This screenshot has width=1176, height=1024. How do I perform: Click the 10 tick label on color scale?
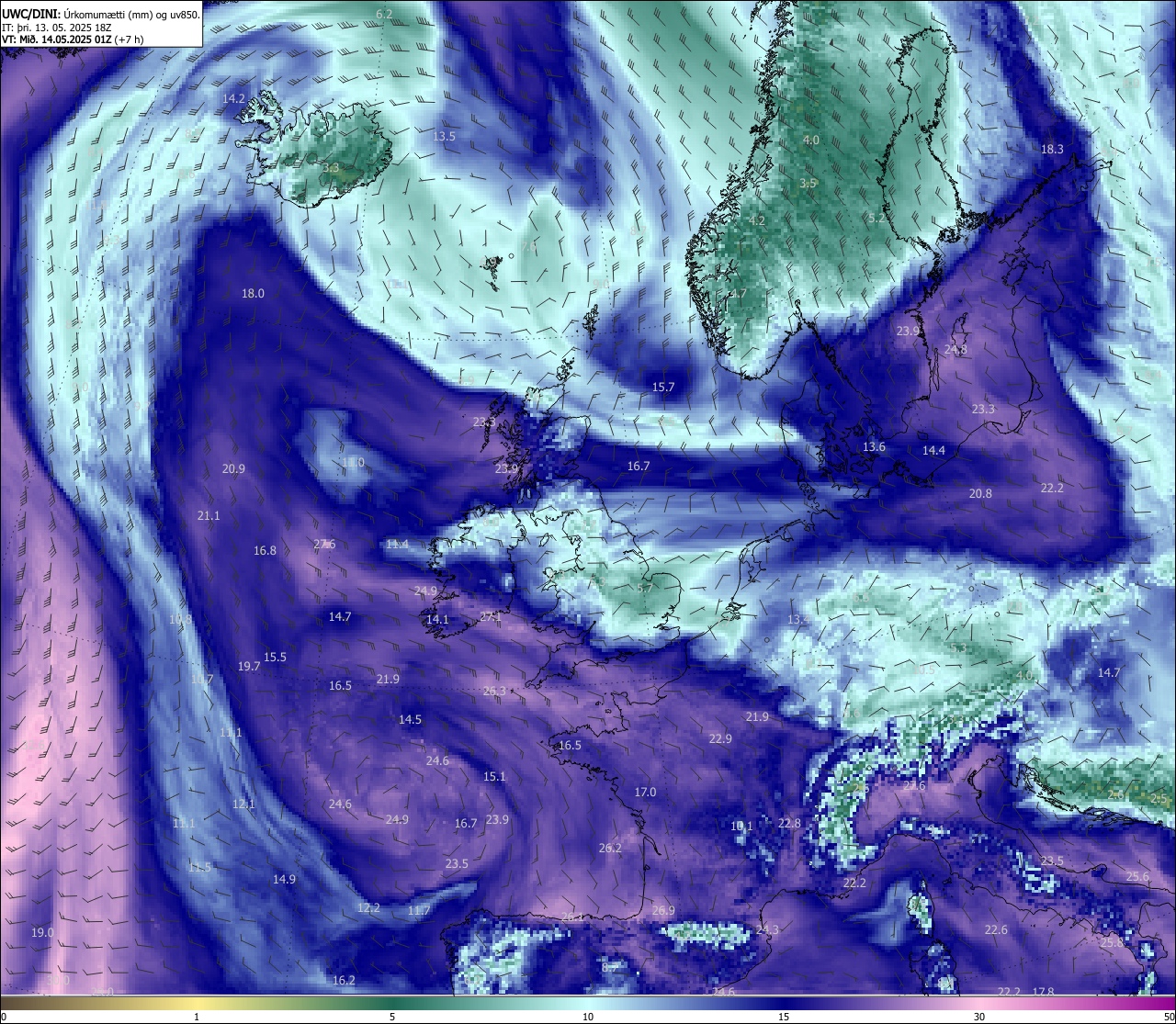point(588,1017)
